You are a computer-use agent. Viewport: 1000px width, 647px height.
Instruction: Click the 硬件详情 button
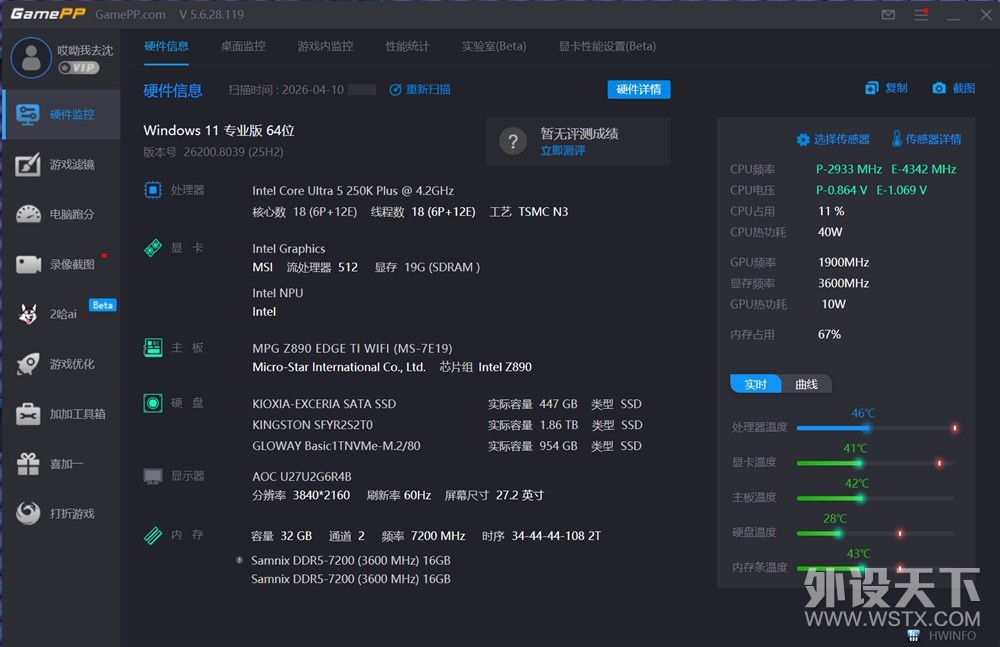[x=638, y=89]
